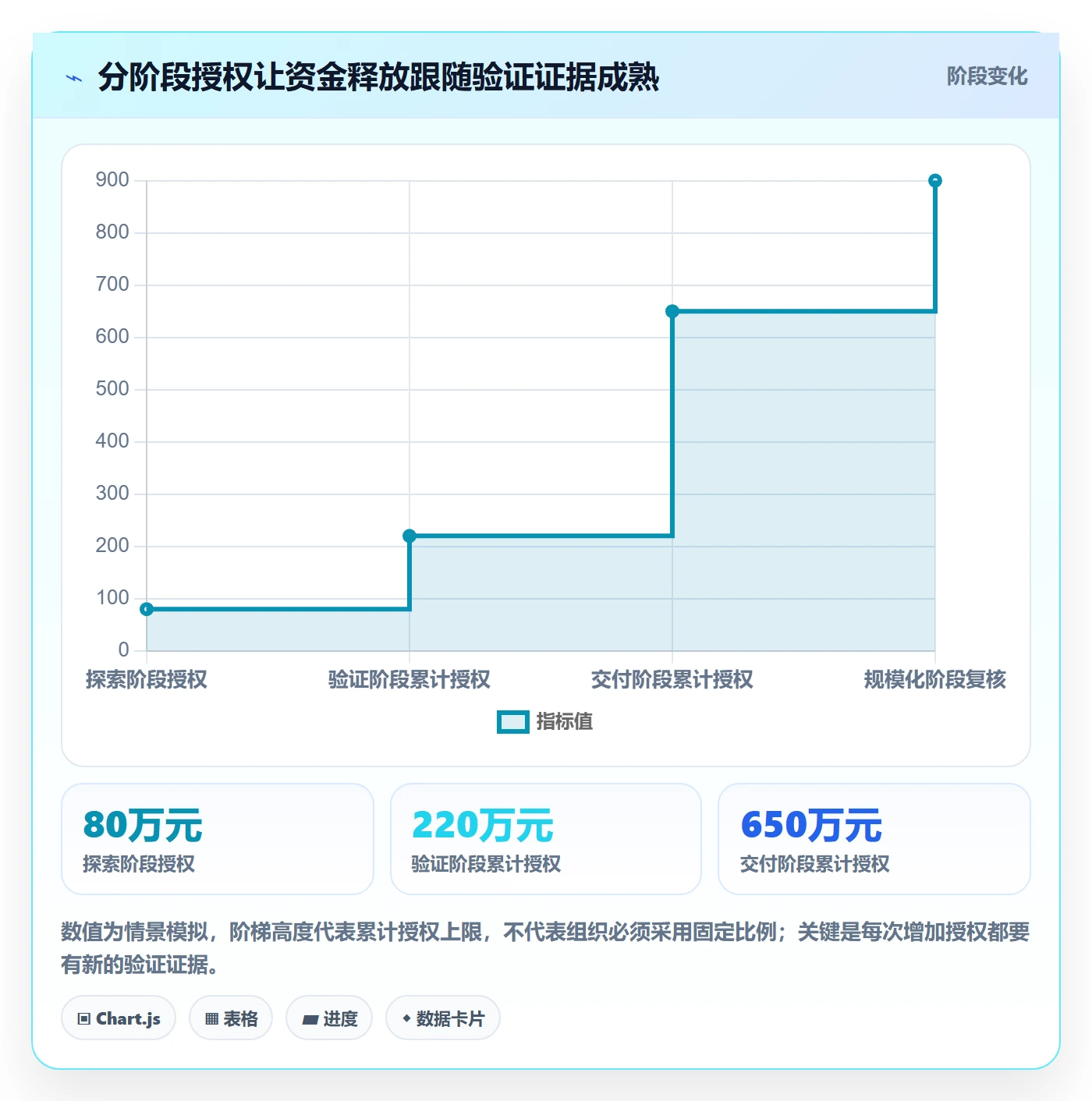
Task: Click the y-axis value 500
Action: tap(112, 389)
